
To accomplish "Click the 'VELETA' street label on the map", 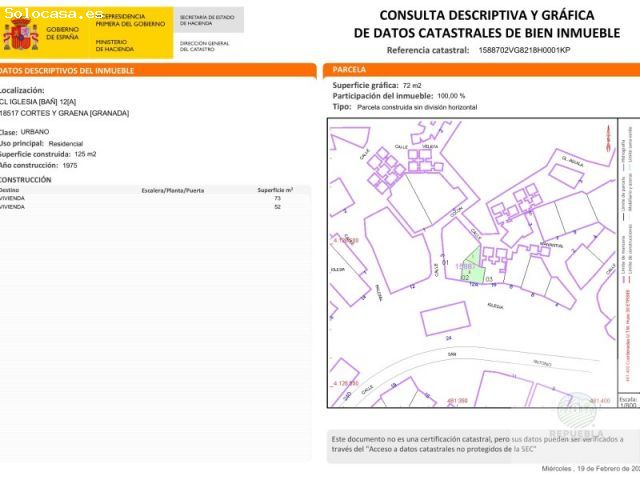I will (430, 147).
